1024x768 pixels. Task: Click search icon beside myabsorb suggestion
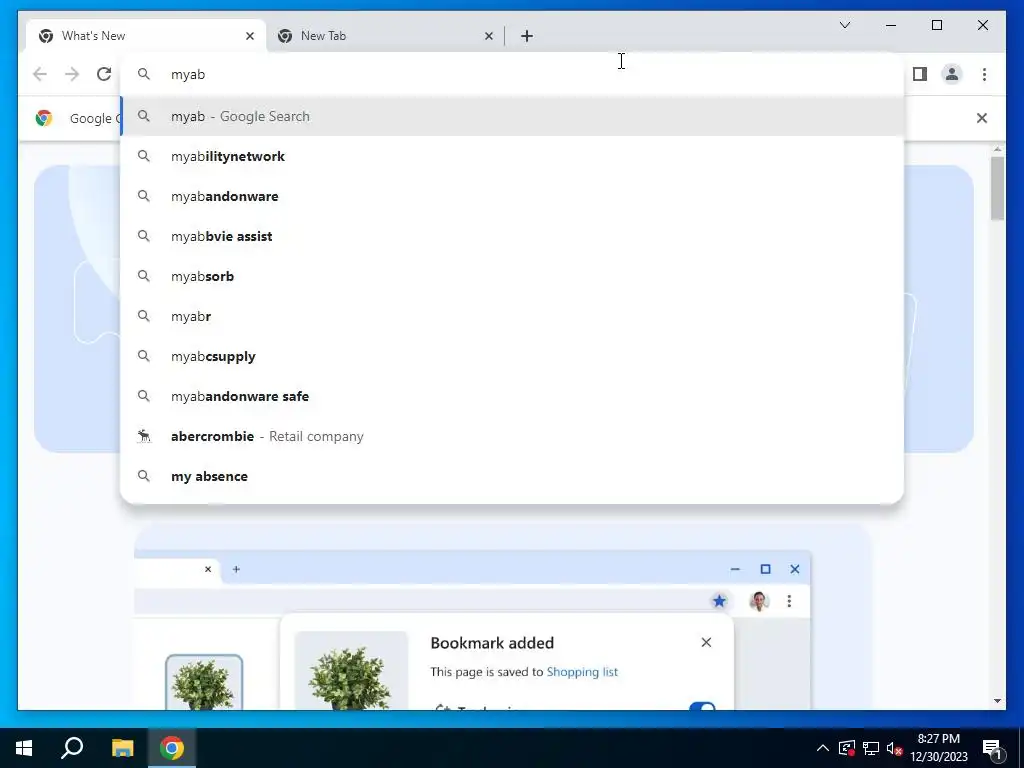pos(144,276)
